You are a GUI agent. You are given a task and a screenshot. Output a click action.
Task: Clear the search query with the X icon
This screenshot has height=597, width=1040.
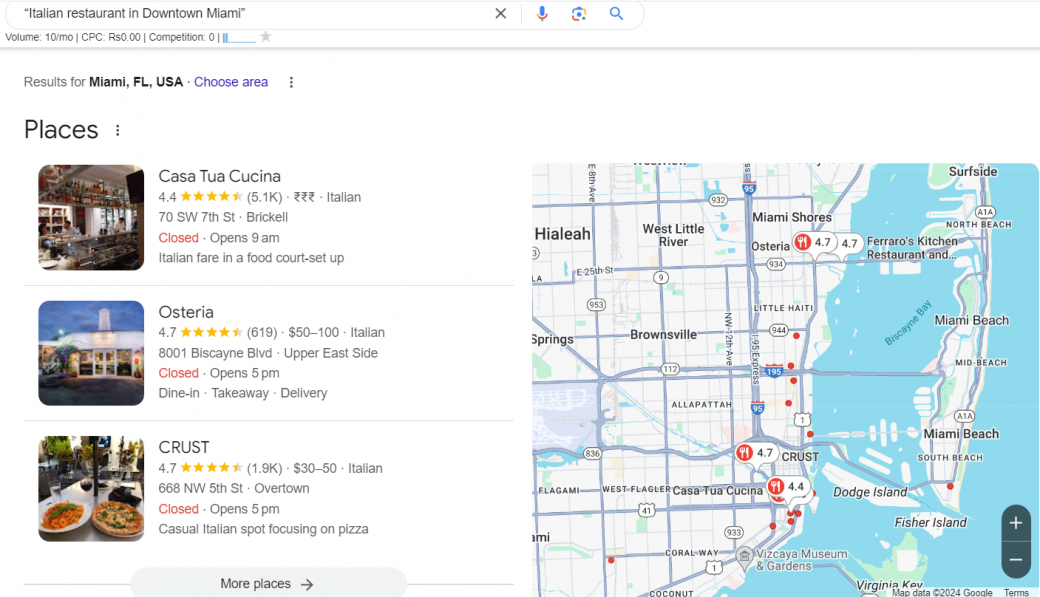501,13
